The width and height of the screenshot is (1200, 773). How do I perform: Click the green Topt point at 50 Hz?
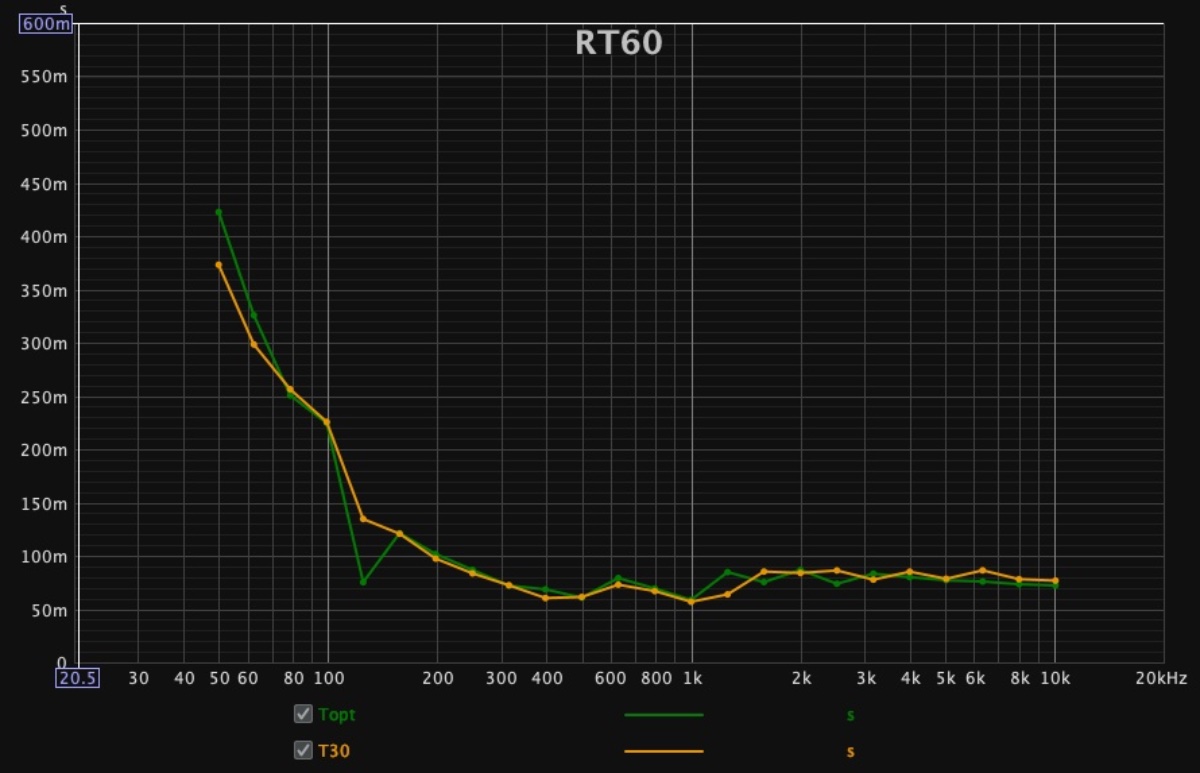[218, 212]
